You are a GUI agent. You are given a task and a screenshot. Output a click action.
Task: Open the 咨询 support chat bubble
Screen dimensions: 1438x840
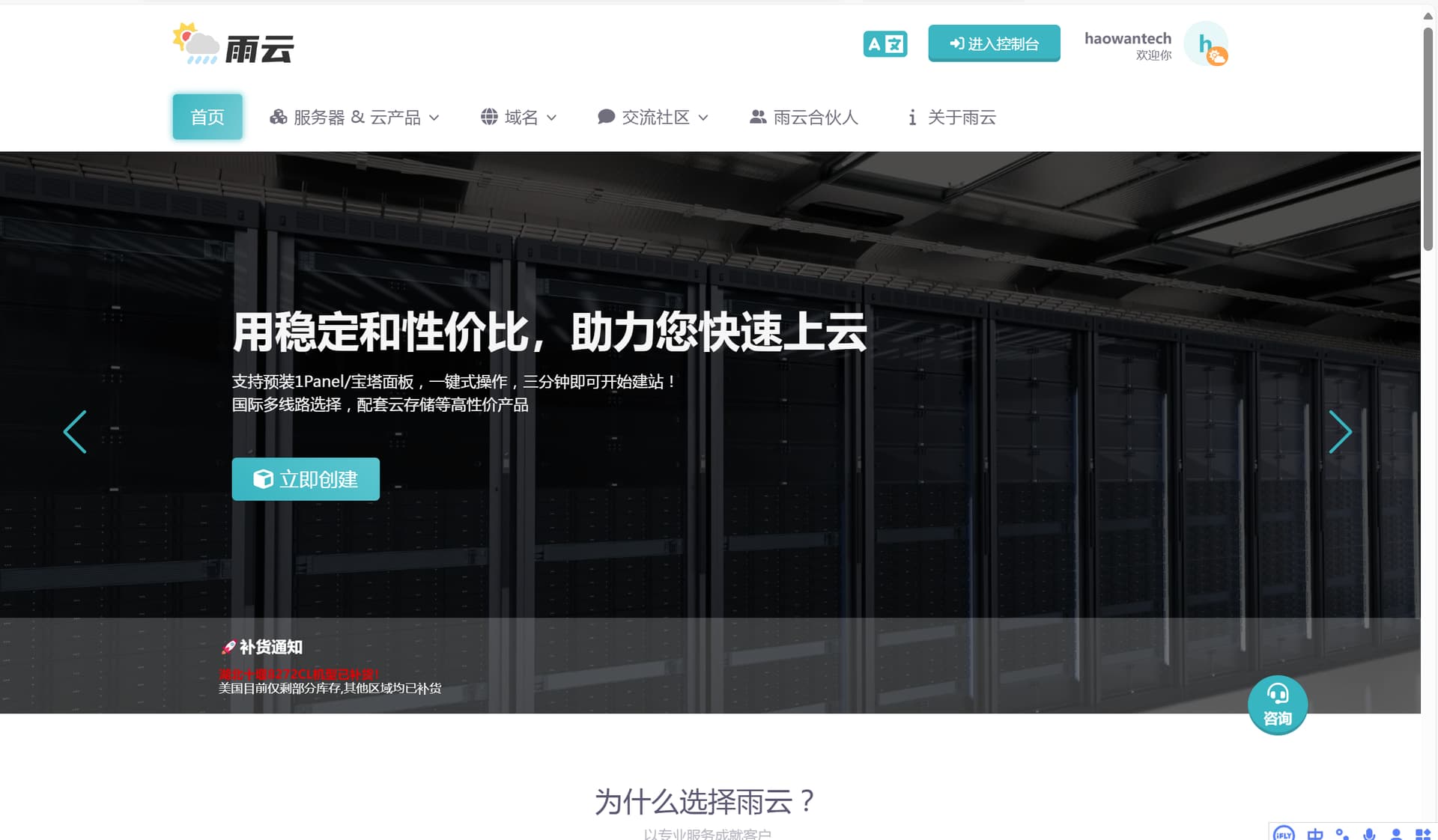pos(1277,705)
